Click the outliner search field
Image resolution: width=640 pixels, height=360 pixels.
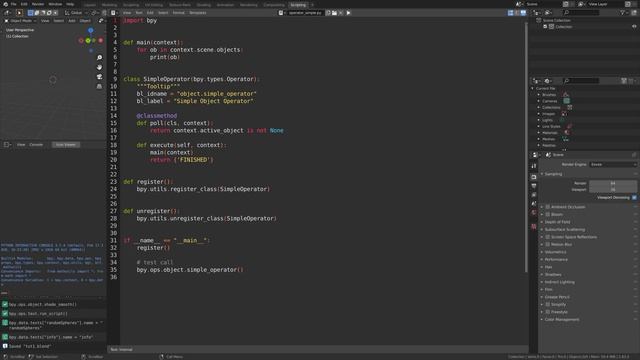[x=581, y=13]
